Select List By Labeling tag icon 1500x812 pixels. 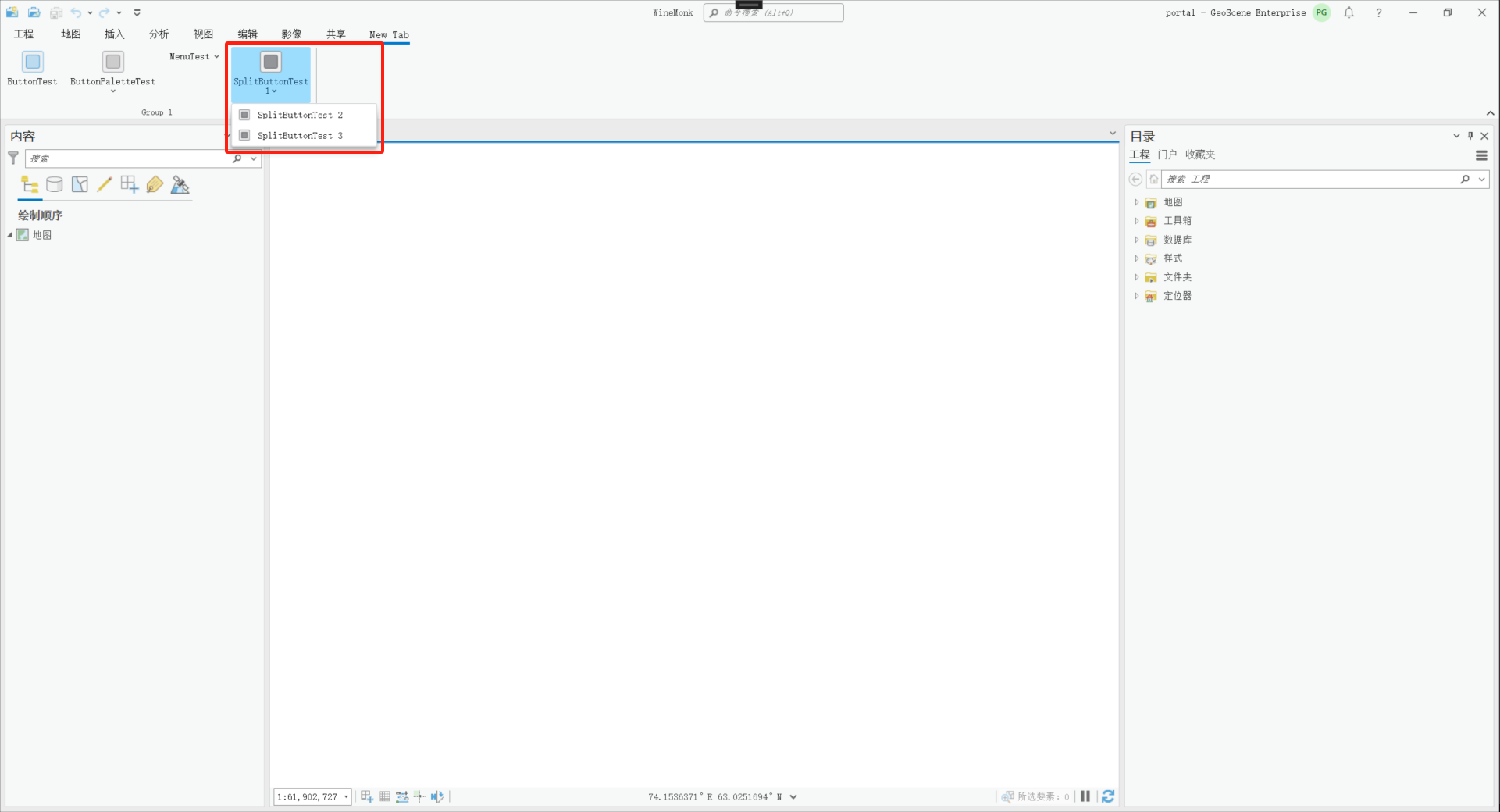155,185
